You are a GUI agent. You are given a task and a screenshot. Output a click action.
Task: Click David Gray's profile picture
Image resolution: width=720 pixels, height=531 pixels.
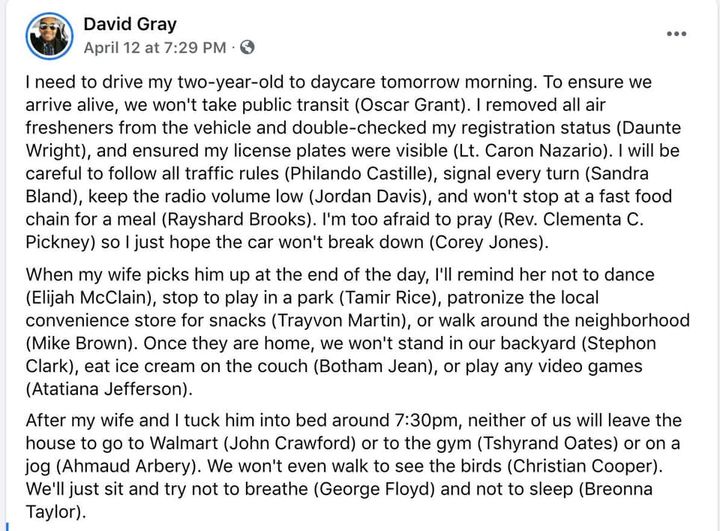(49, 34)
